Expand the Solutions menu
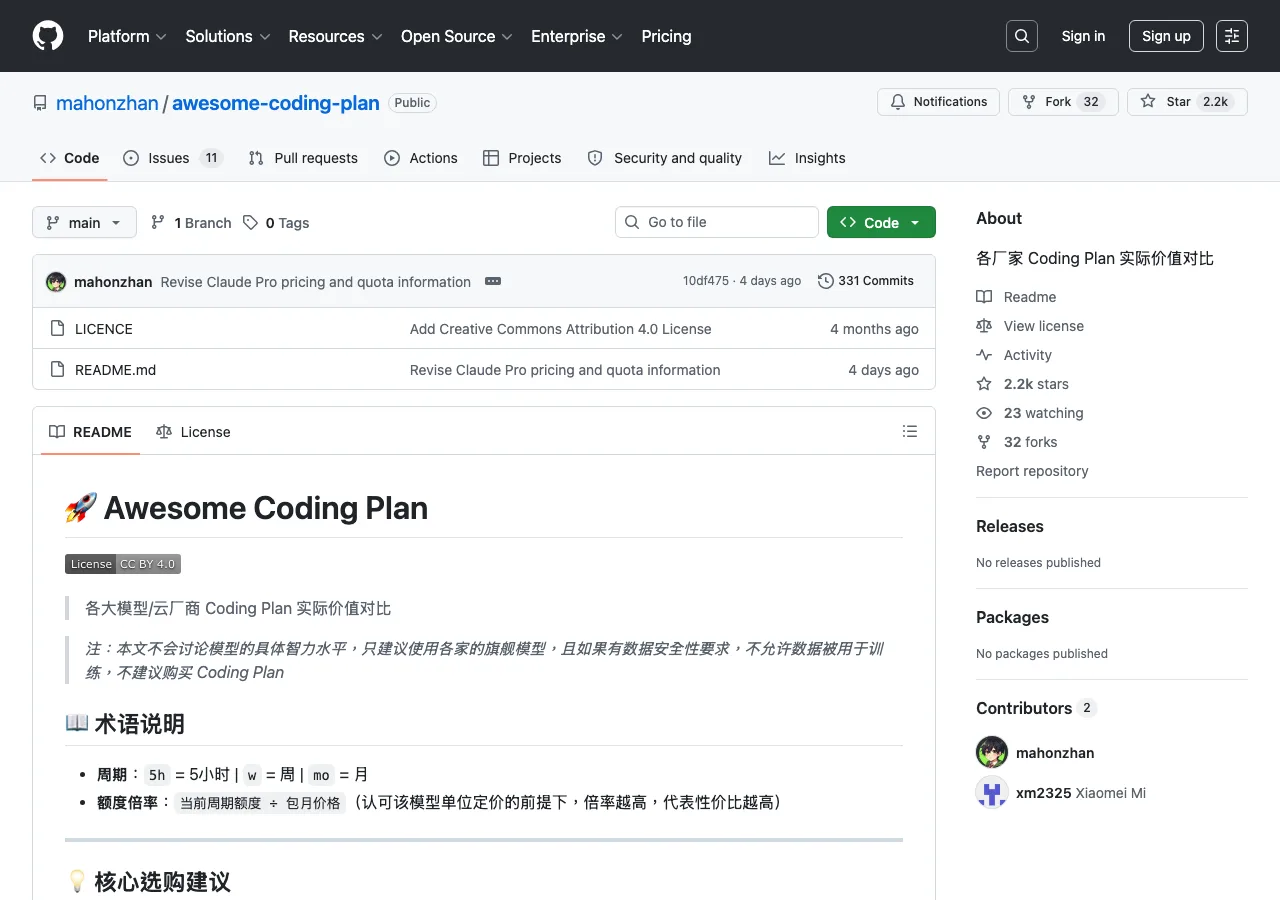Screen dimensions: 1280x900 click(228, 36)
